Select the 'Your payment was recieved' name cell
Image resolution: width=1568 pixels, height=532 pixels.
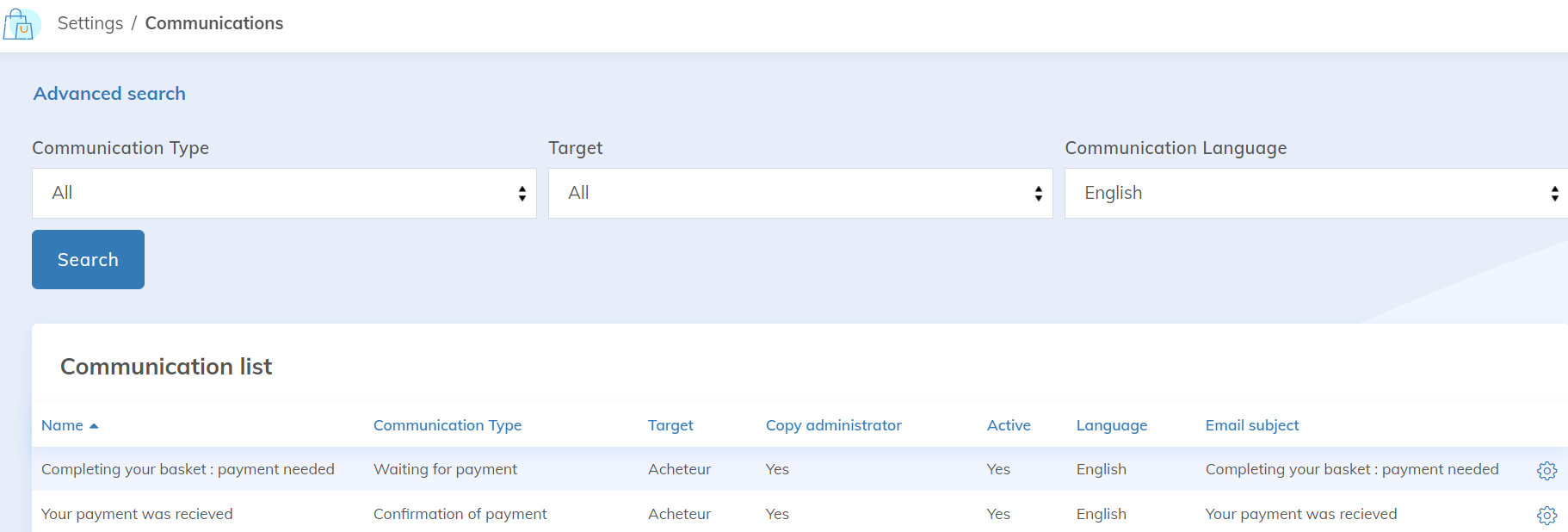pyautogui.click(x=137, y=514)
